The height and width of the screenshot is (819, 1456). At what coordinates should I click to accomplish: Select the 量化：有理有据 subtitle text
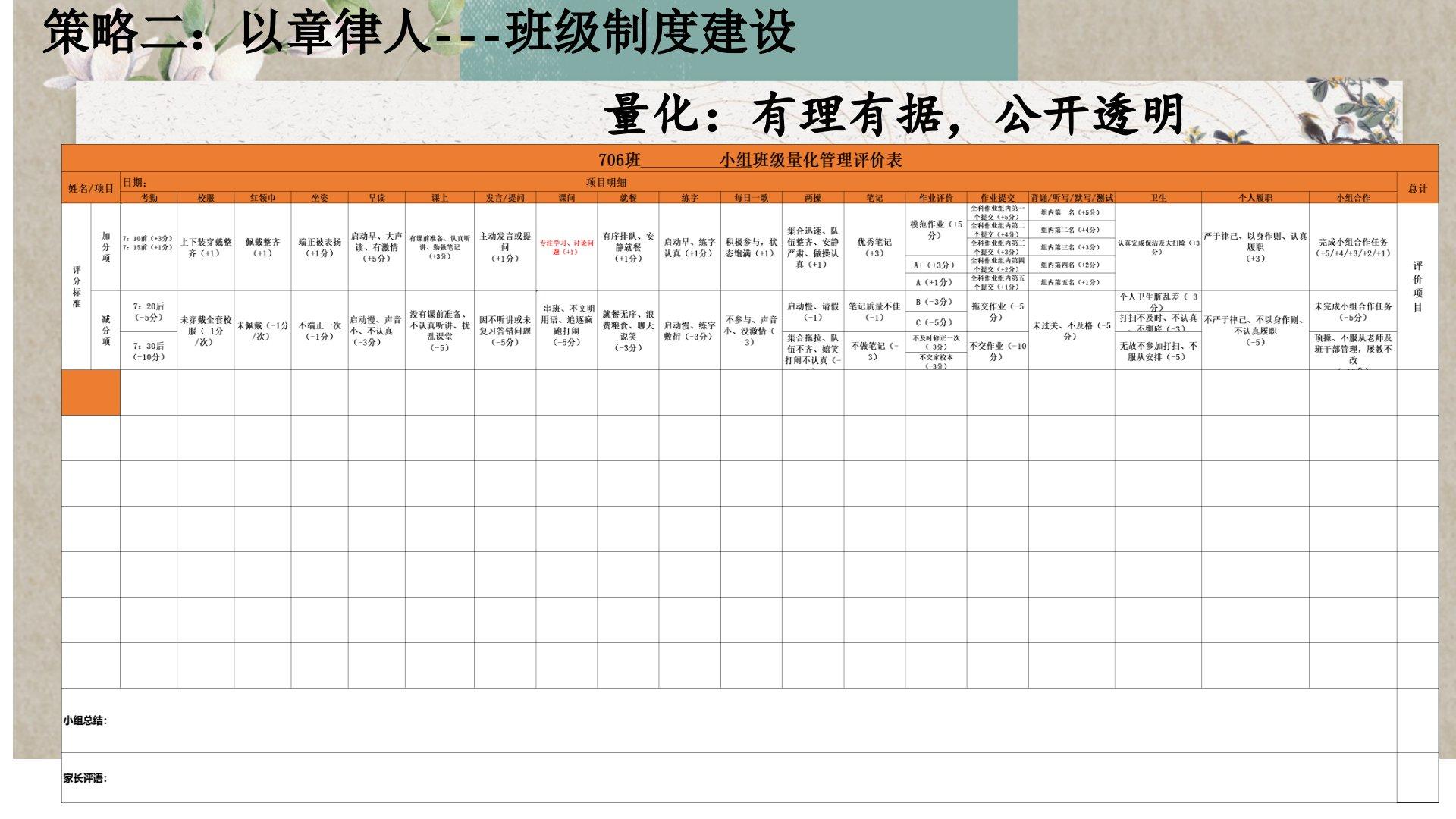click(895, 115)
